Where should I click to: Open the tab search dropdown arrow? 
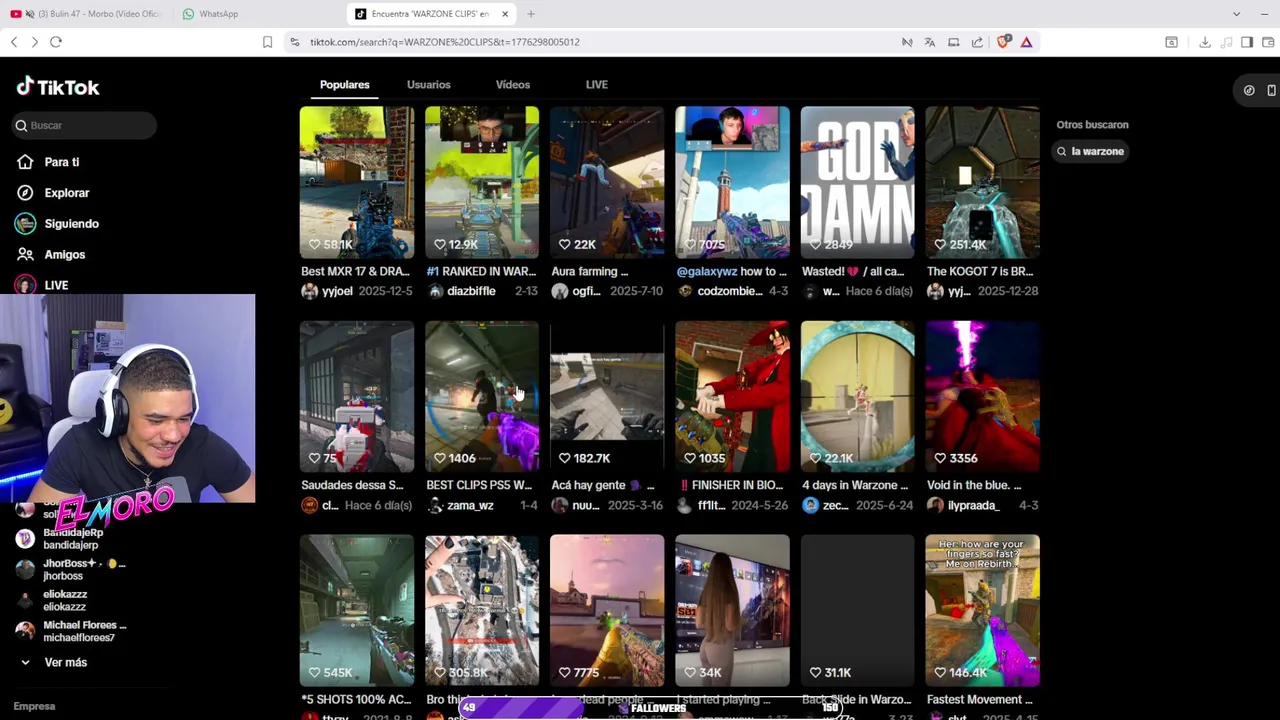[x=1236, y=14]
